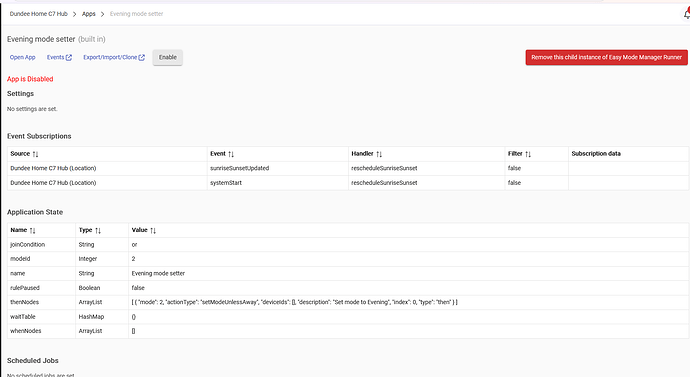The image size is (690, 377).
Task: Click Integer type of modeId
Action: pyautogui.click(x=88, y=259)
